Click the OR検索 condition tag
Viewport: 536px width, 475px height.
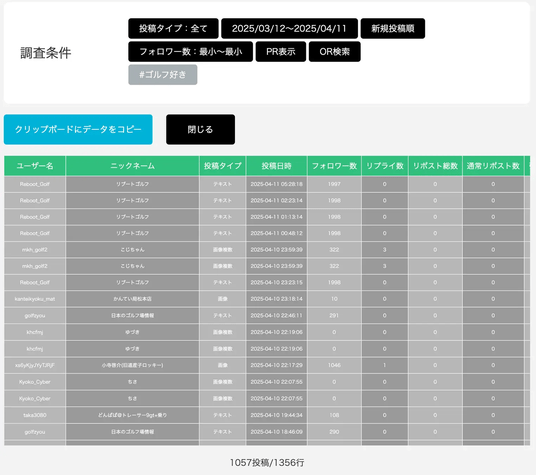tap(335, 52)
